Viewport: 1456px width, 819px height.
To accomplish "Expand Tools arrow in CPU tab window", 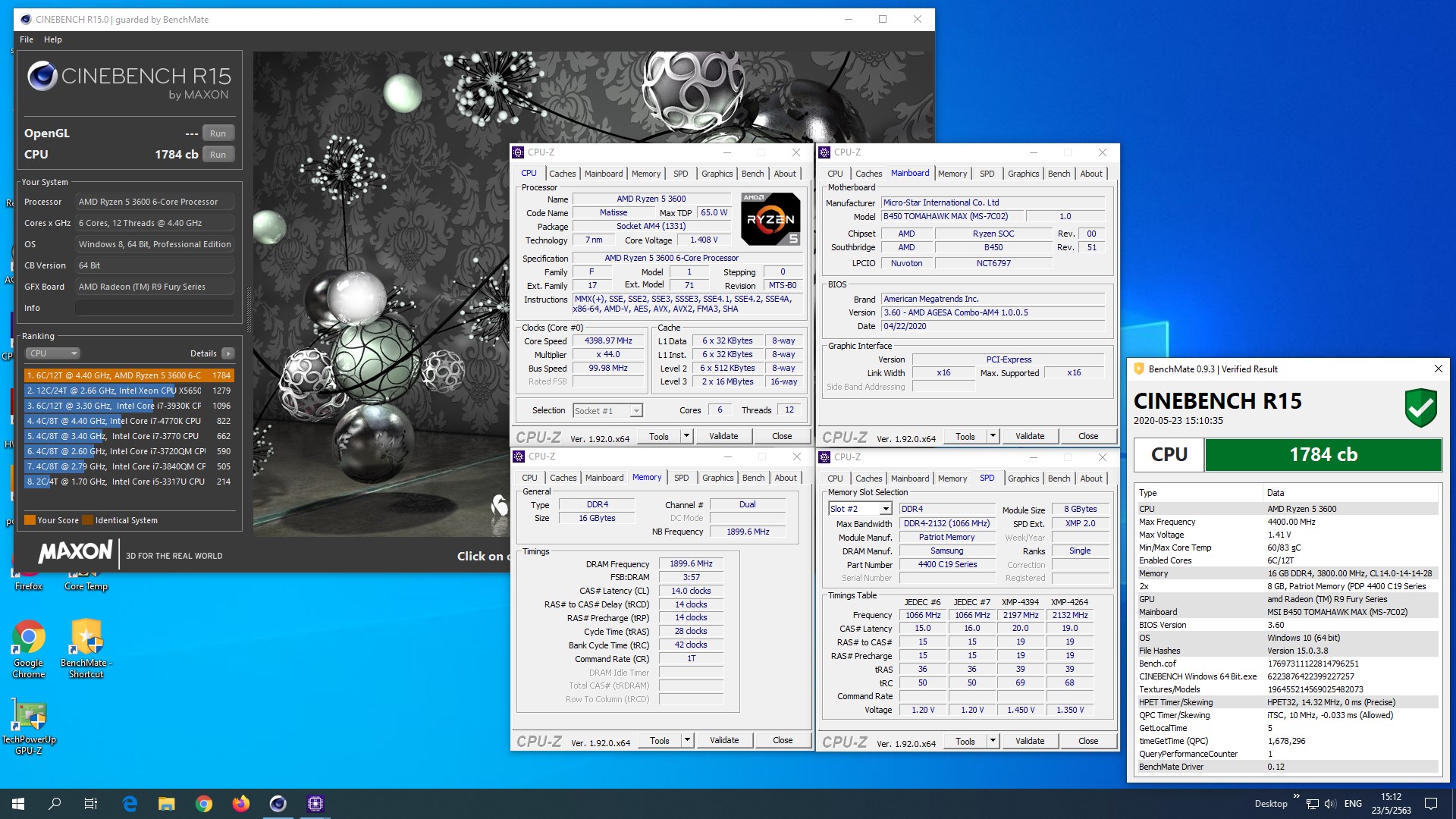I will tap(686, 436).
